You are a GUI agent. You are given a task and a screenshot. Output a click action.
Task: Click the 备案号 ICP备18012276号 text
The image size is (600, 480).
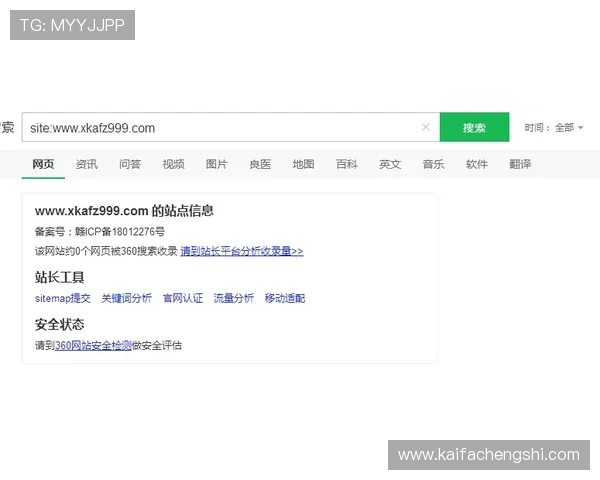(x=100, y=232)
